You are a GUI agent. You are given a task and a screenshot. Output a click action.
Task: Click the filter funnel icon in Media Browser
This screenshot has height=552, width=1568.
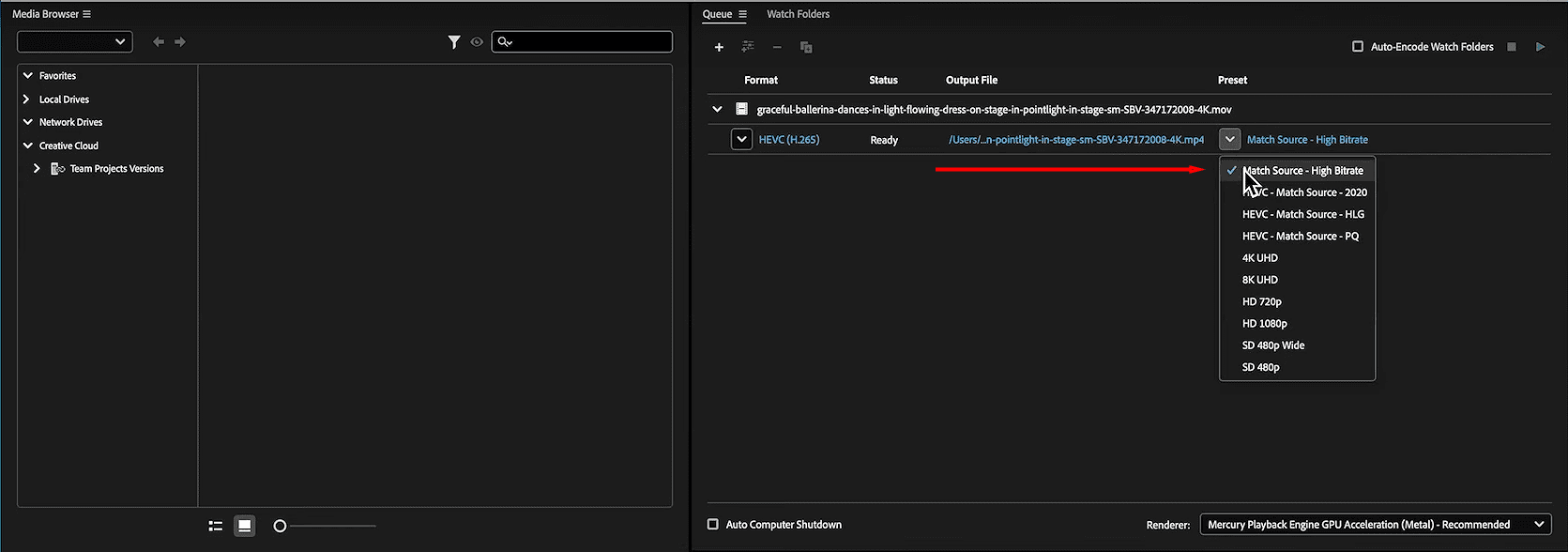tap(454, 42)
